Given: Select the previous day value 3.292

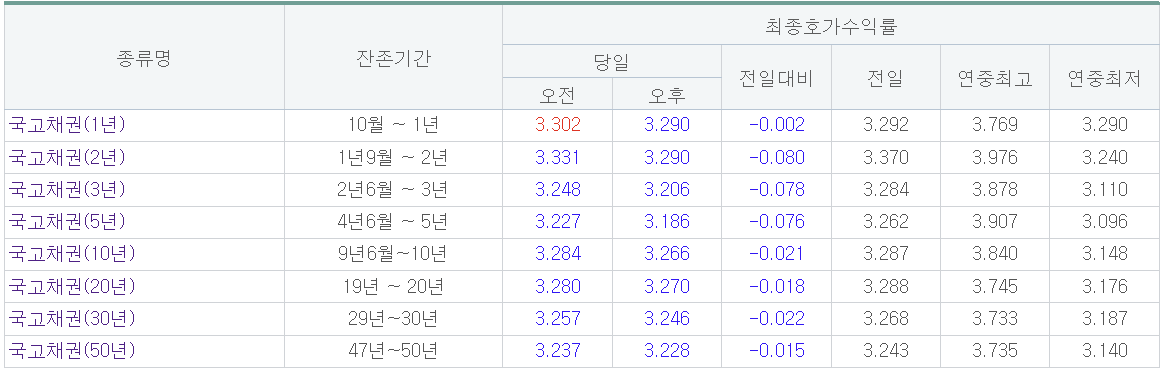Looking at the screenshot, I should pyautogui.click(x=886, y=125).
